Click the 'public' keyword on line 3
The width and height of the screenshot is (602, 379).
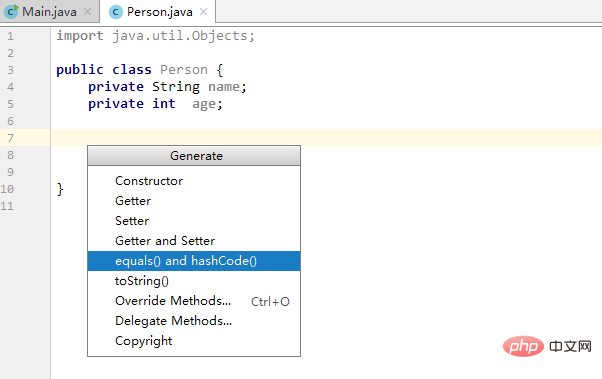point(80,70)
